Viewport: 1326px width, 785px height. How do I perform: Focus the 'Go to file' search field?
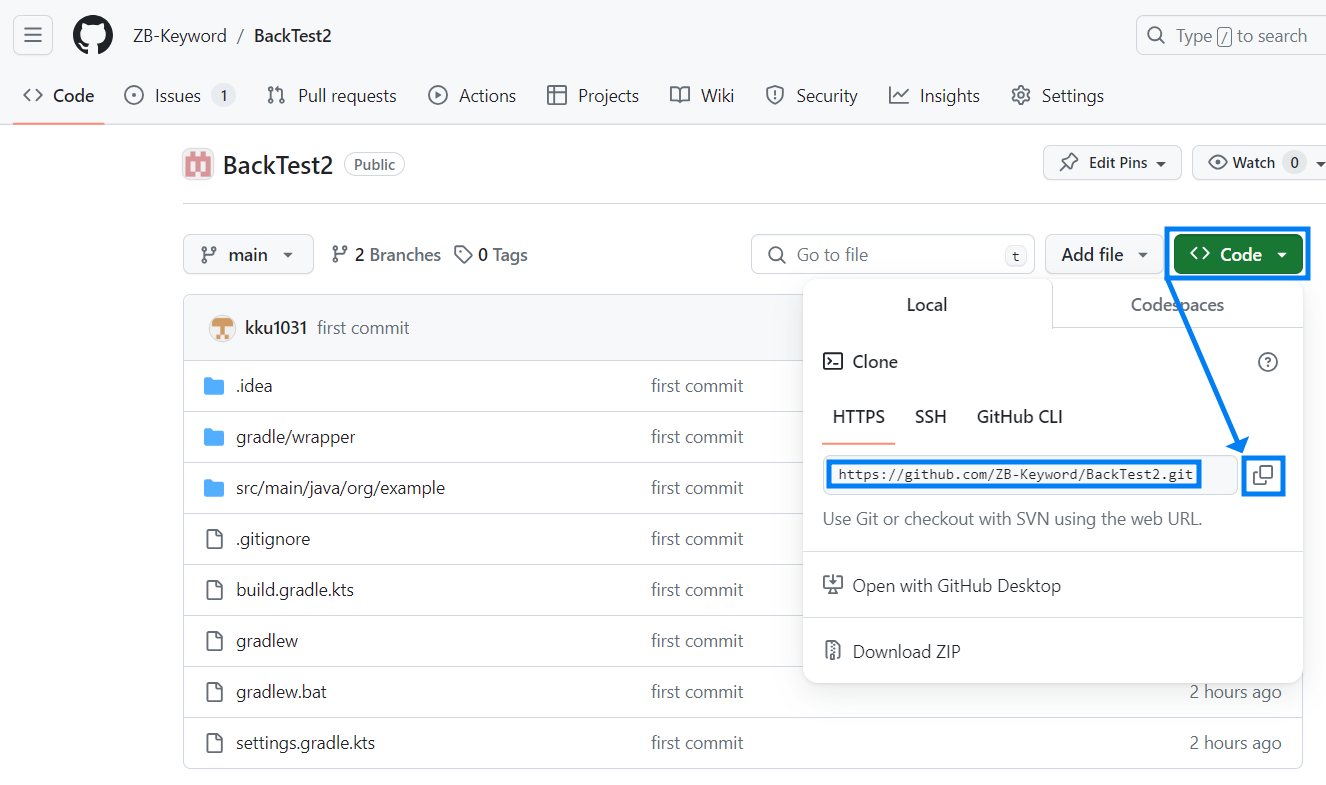coord(893,254)
